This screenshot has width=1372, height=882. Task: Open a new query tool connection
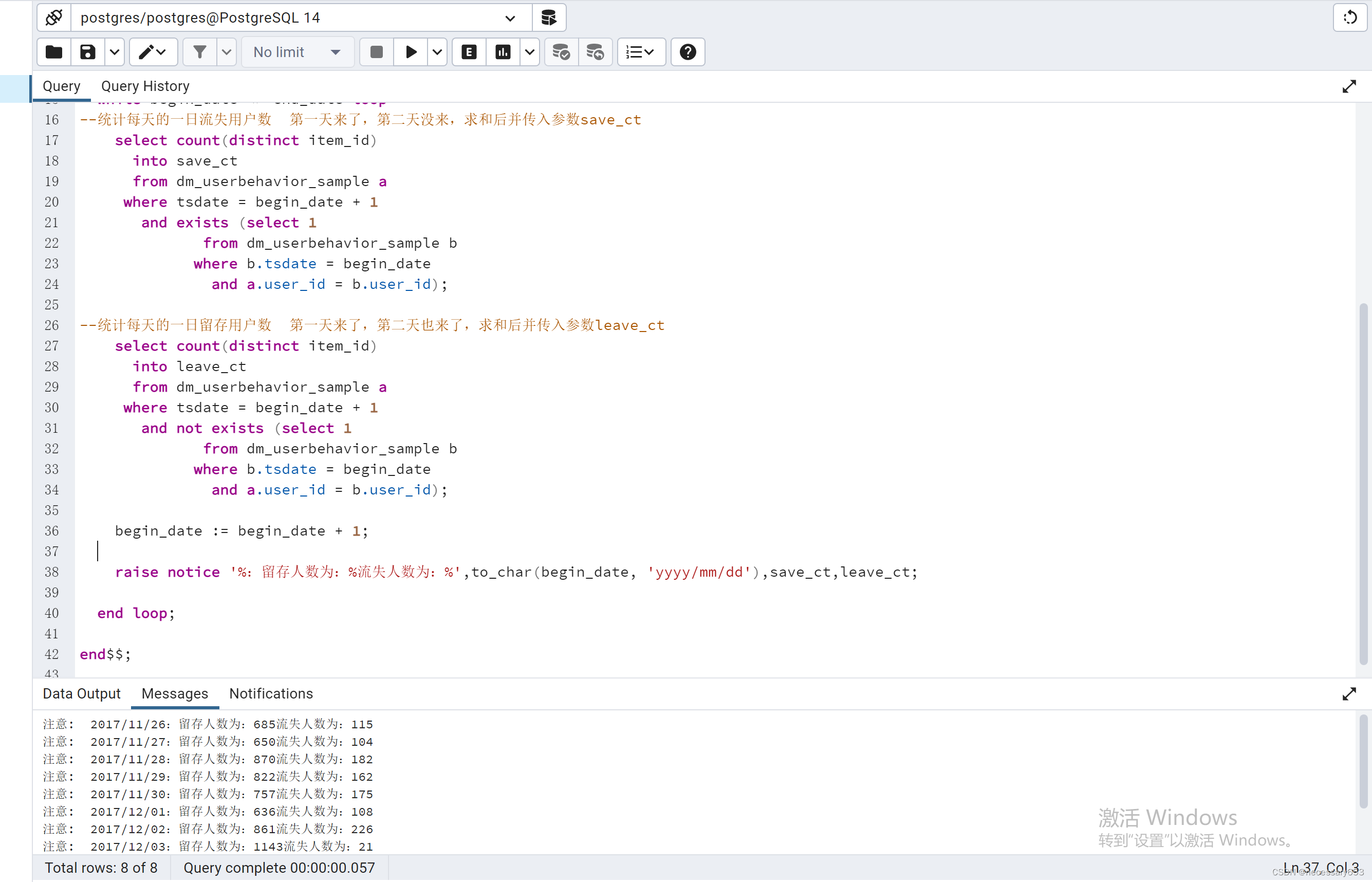(549, 18)
